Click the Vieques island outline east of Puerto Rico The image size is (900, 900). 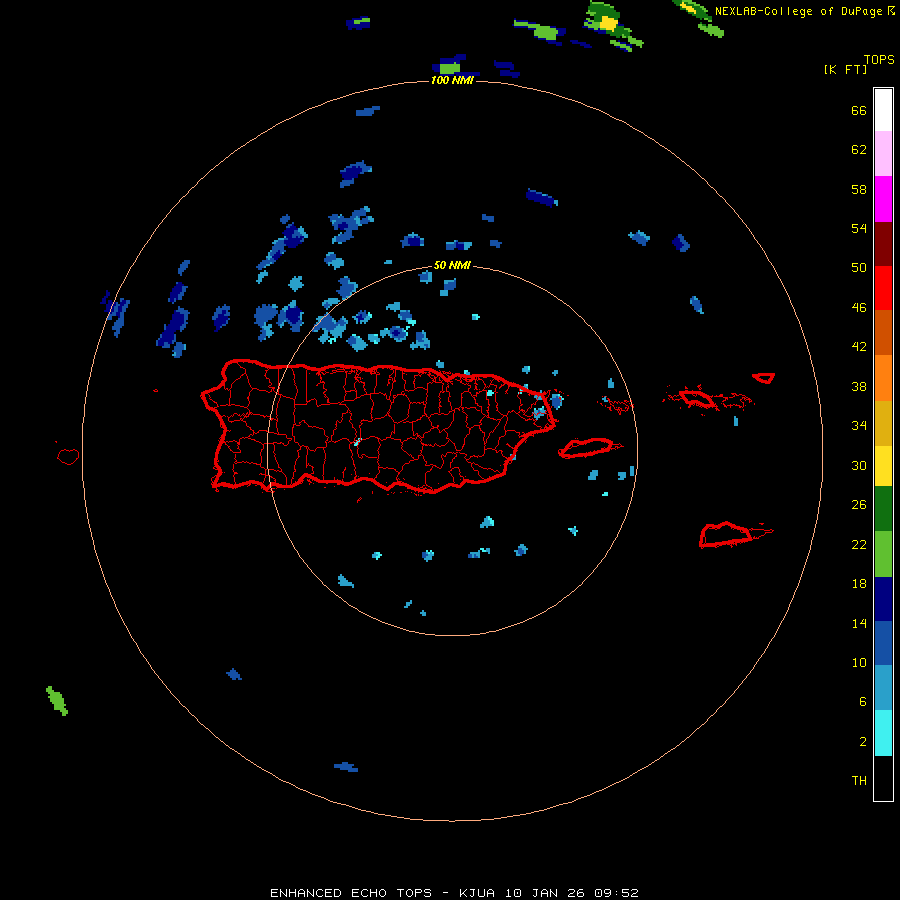click(589, 447)
